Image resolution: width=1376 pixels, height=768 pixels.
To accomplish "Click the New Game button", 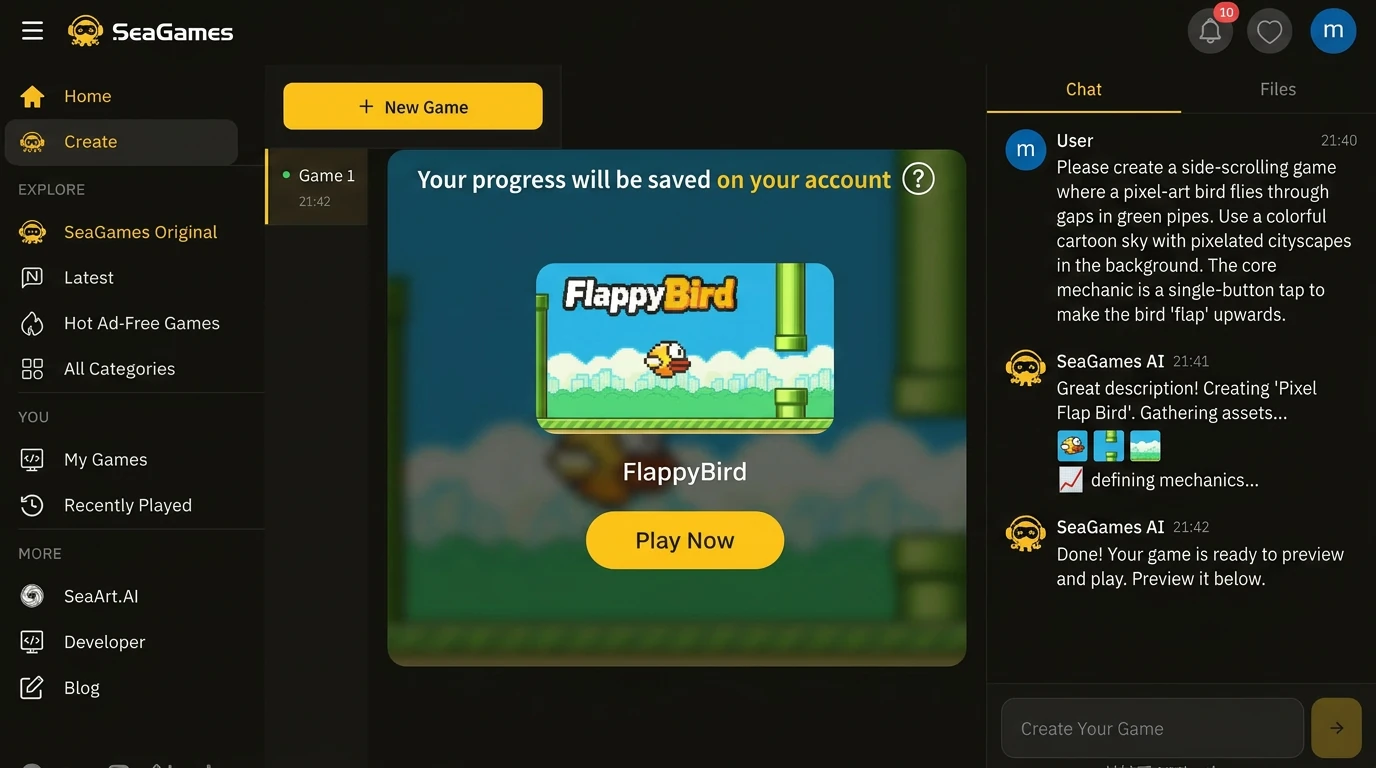I will (413, 106).
